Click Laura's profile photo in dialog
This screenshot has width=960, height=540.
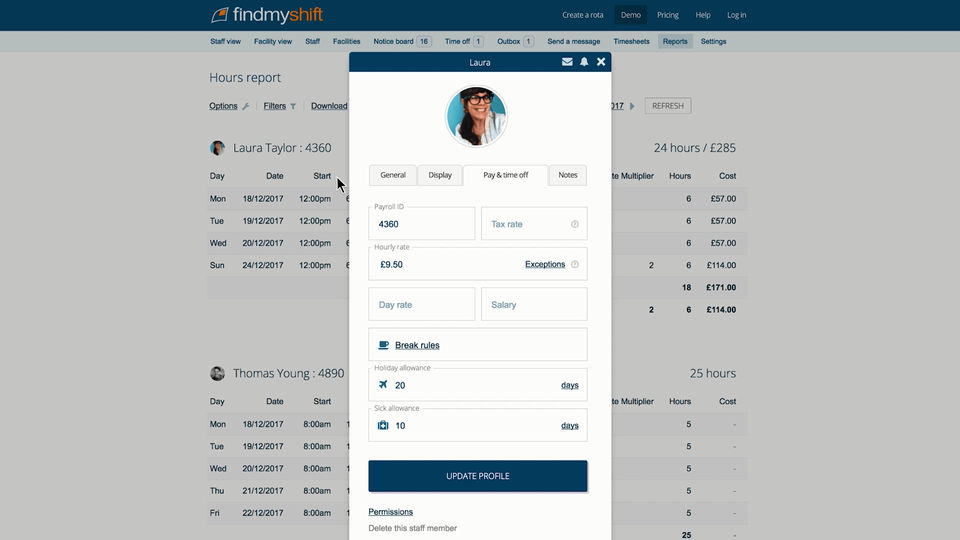[476, 116]
